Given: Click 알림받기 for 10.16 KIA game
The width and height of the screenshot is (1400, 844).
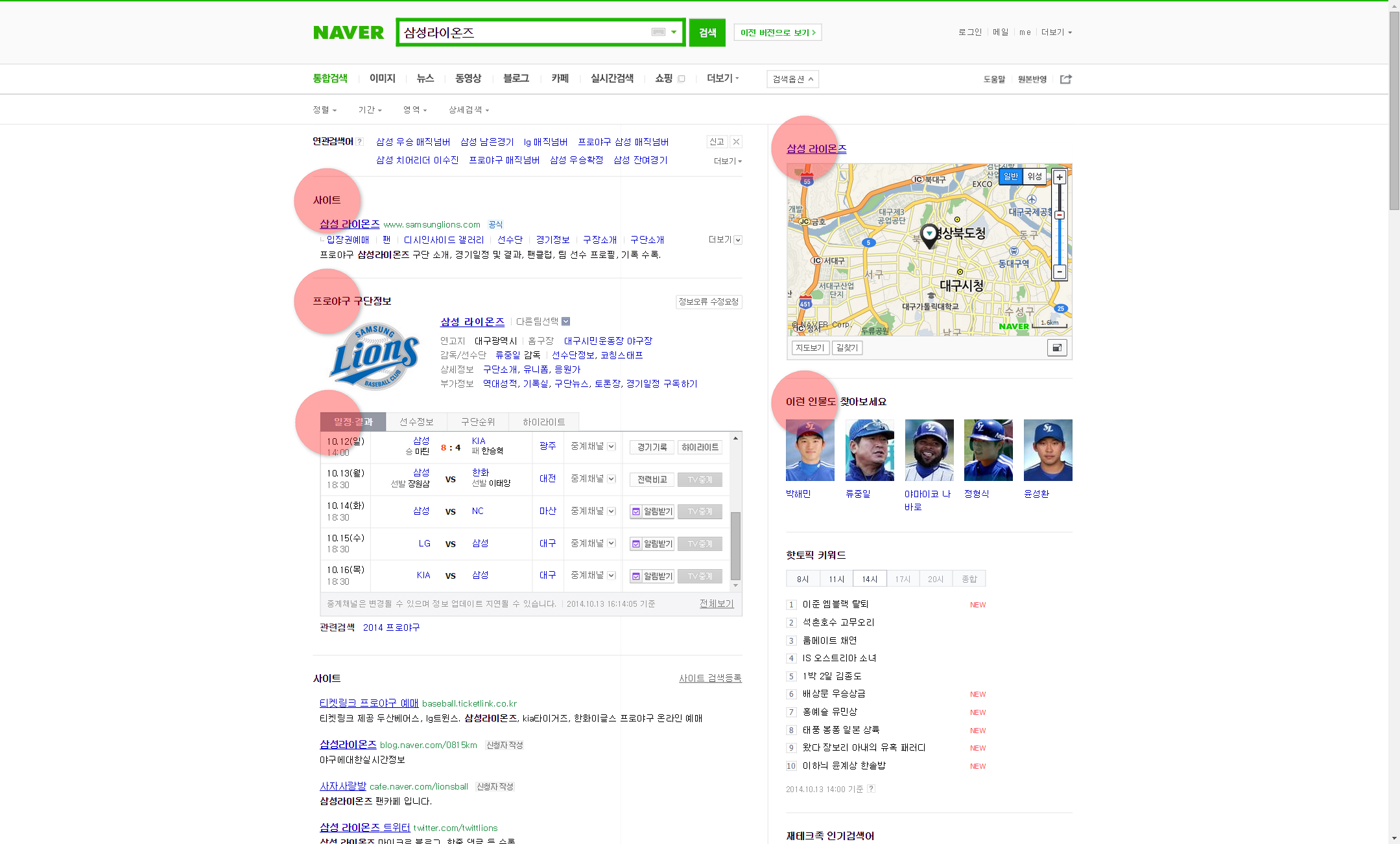Looking at the screenshot, I should 652,576.
